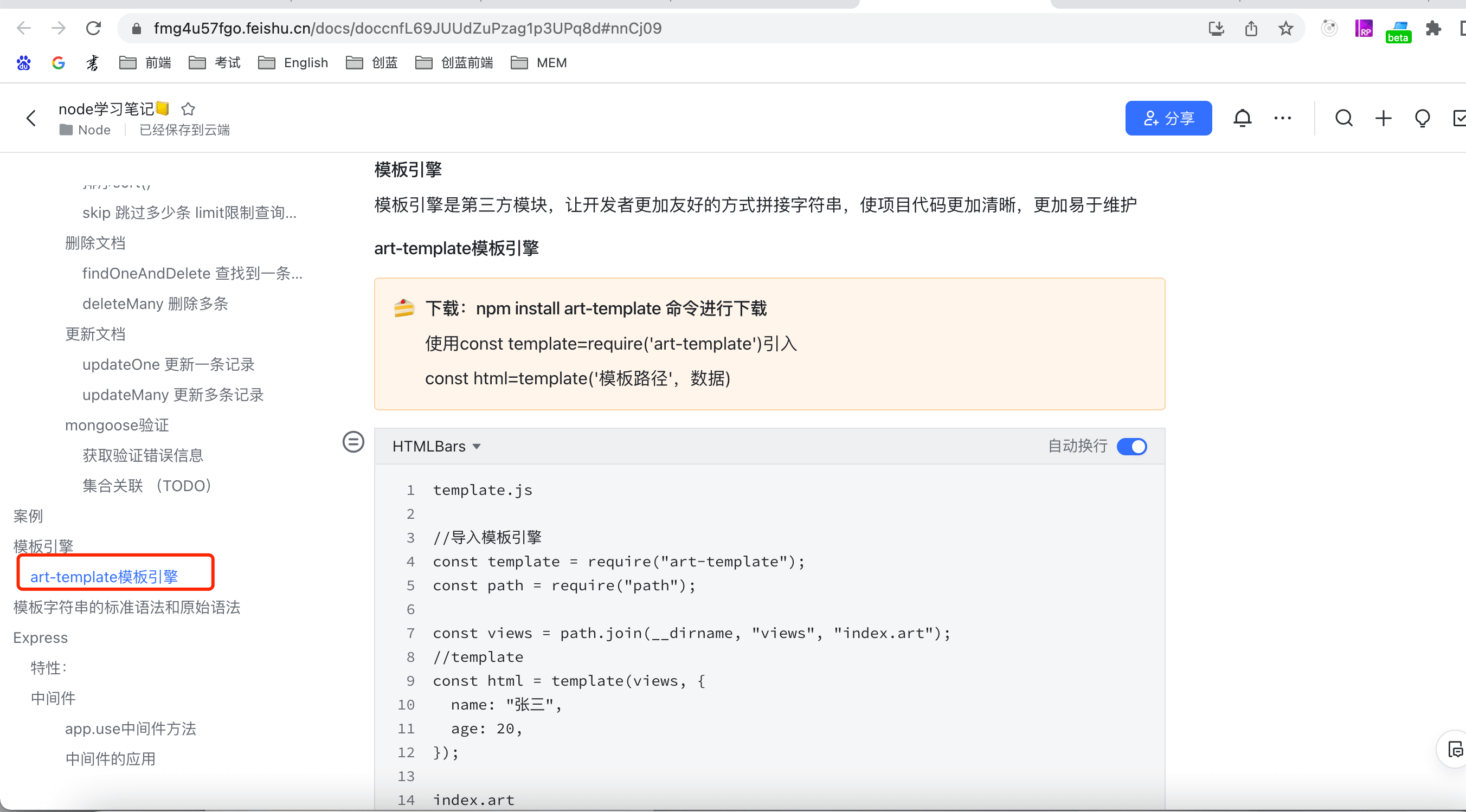Open the notifications bell

(x=1242, y=118)
